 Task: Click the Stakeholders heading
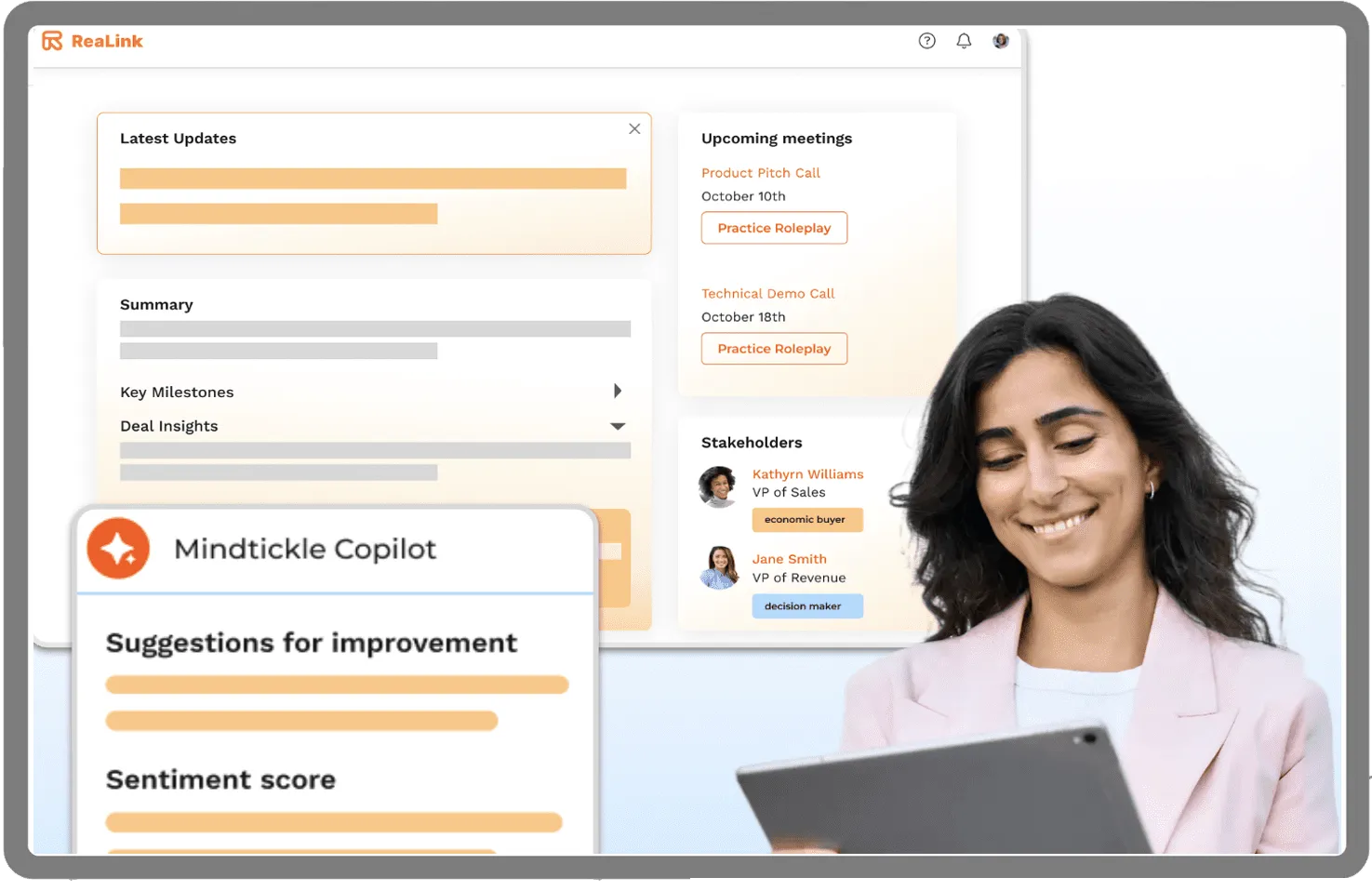[x=752, y=443]
